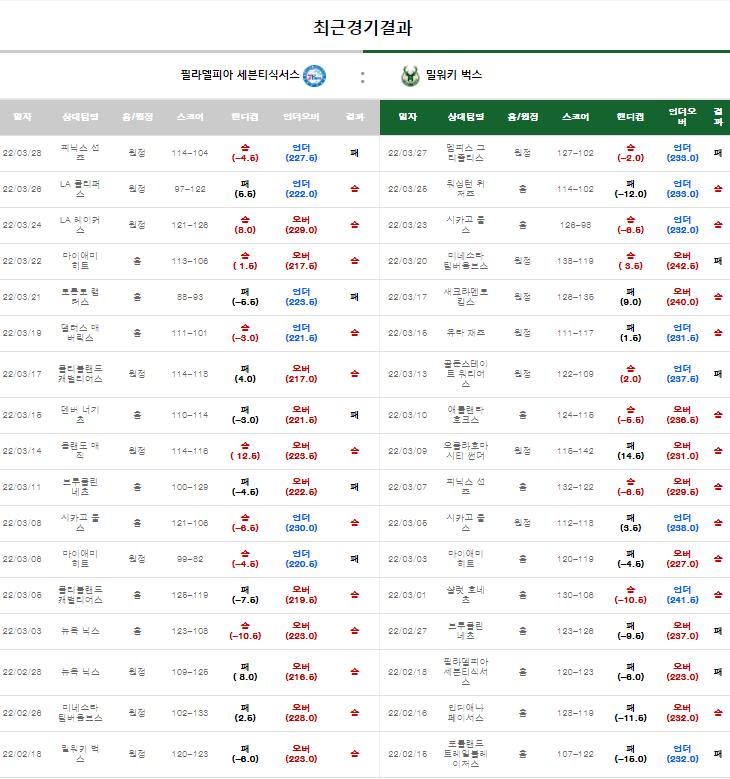Click the Philadelphia 76ers team logo
The width and height of the screenshot is (730, 779).
(x=314, y=76)
